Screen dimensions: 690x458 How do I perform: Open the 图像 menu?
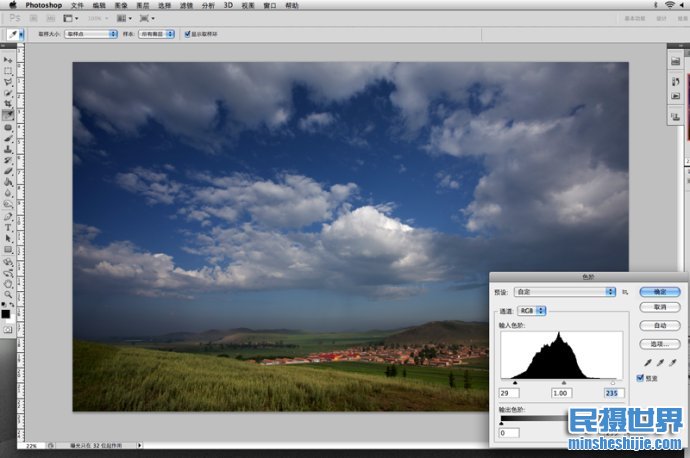click(121, 5)
